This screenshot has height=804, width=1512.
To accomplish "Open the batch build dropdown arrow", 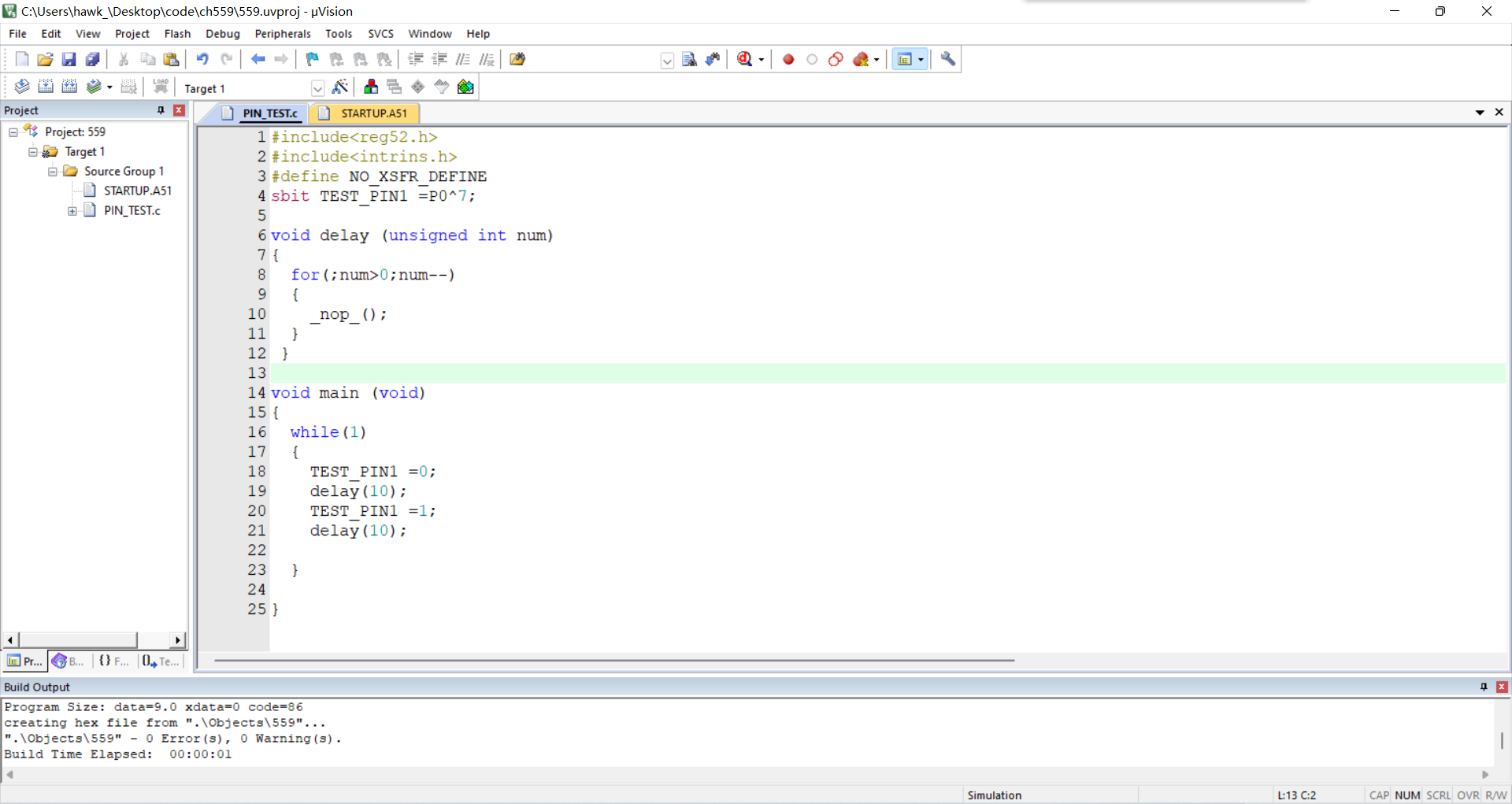I will click(x=109, y=87).
